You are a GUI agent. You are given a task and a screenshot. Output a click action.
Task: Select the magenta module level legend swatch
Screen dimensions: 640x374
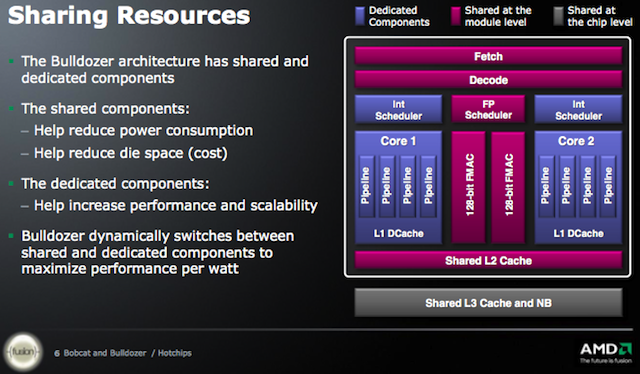pos(456,16)
